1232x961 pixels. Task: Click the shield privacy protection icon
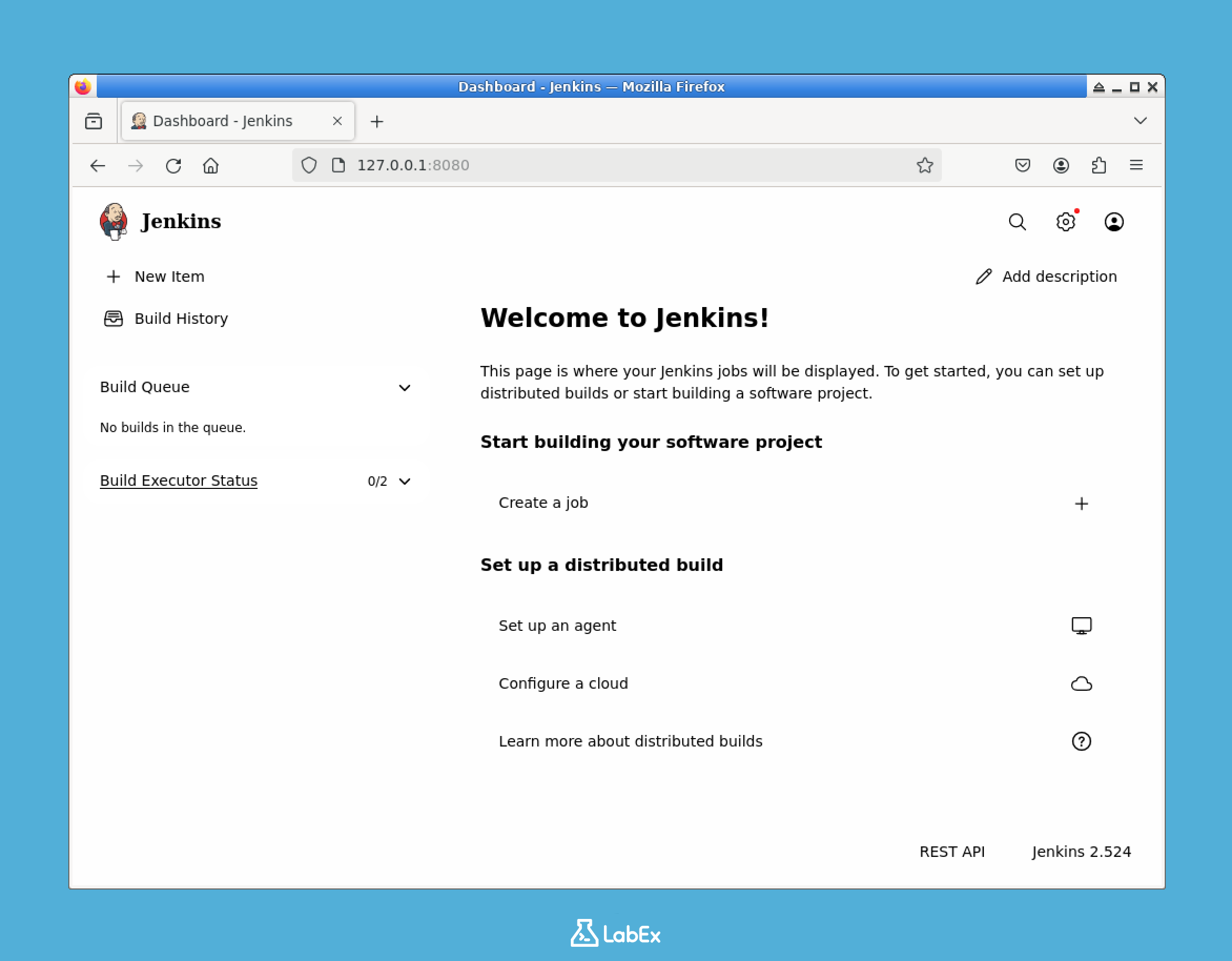(x=309, y=165)
